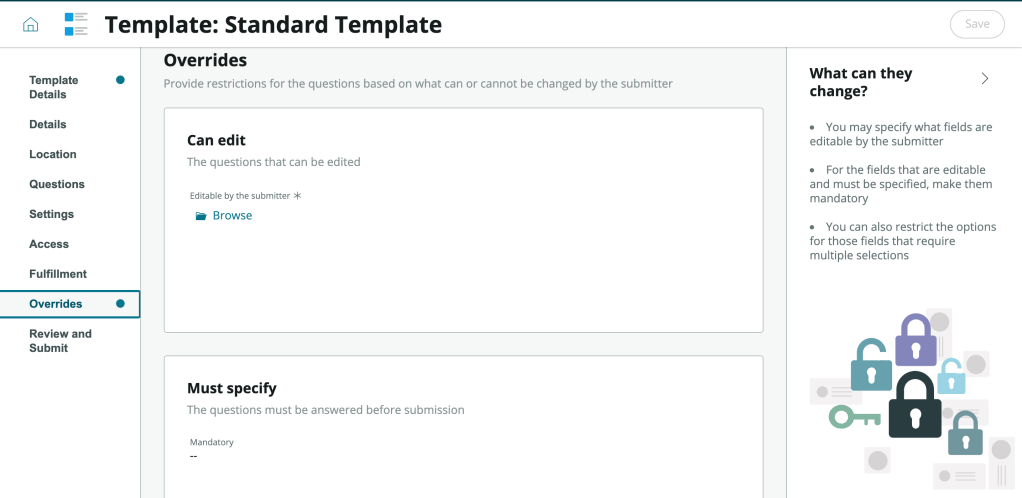Screen dimensions: 1022x498
Task: Navigate to the Location section
Action: 53,154
